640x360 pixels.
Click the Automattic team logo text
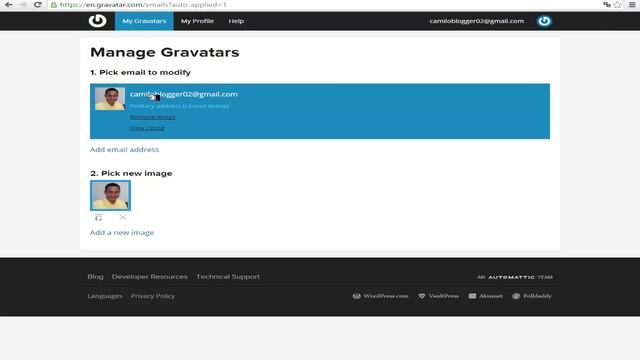(x=515, y=277)
